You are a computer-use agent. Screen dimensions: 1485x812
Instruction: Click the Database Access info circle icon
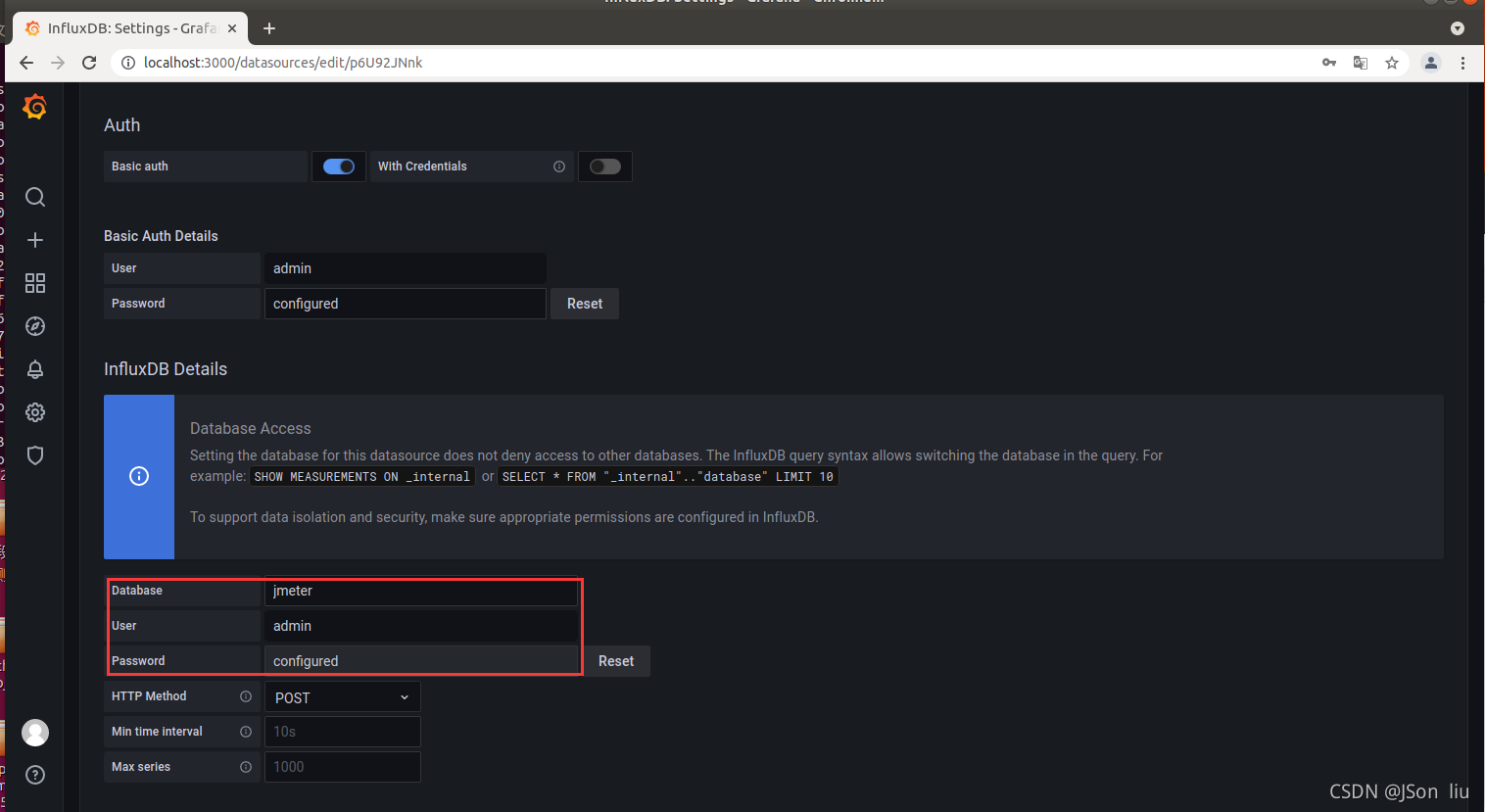tap(139, 476)
